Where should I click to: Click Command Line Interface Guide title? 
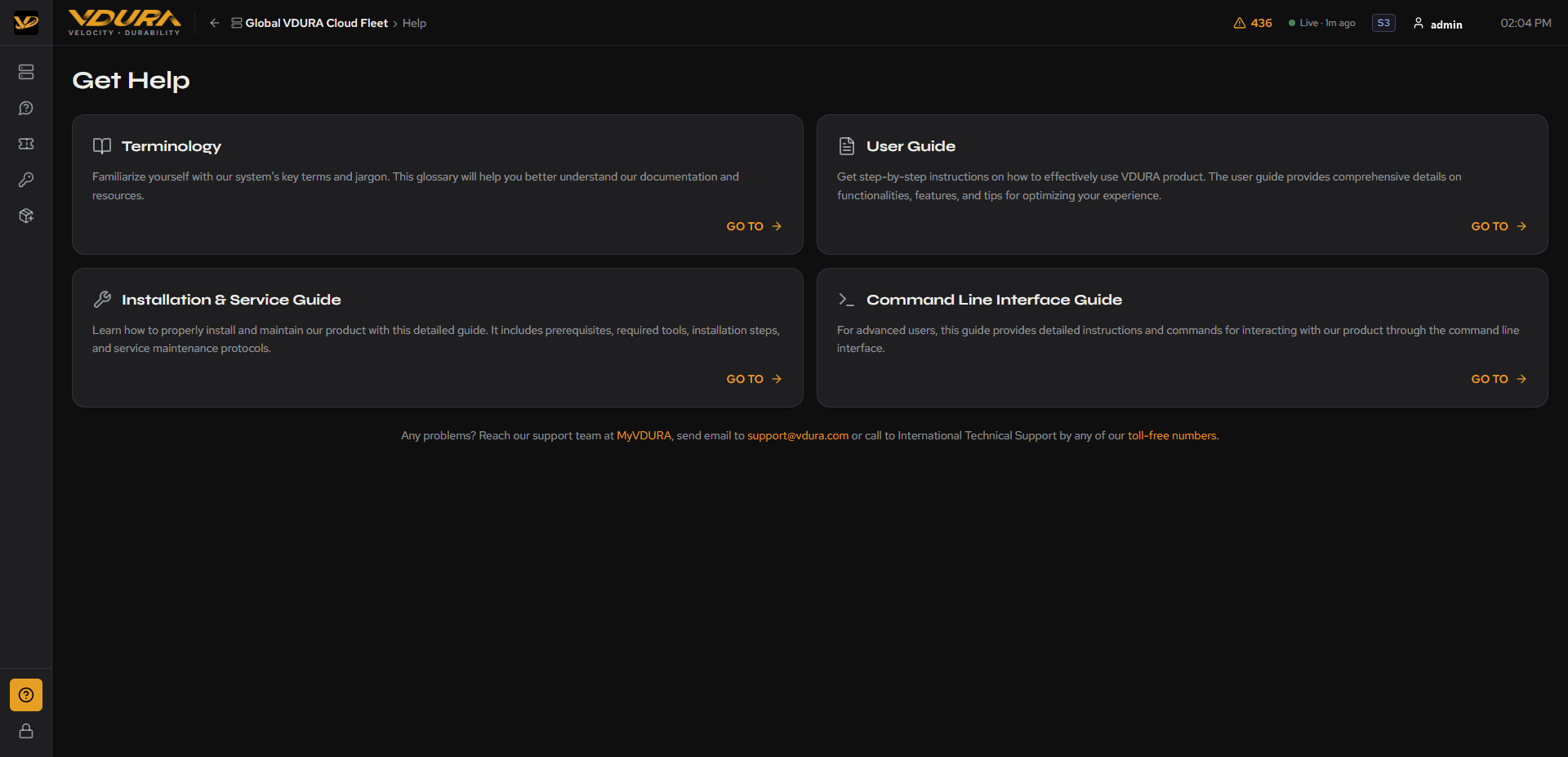click(994, 300)
